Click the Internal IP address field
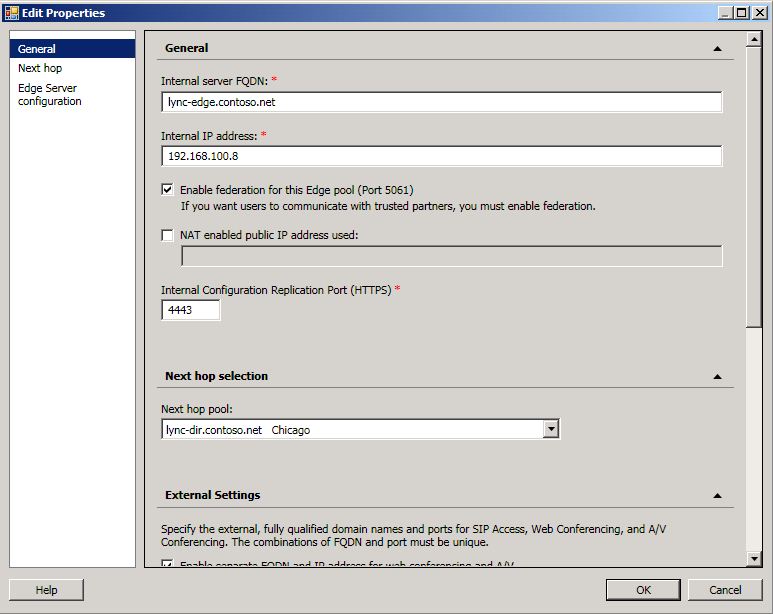The height and width of the screenshot is (614, 773). click(442, 156)
